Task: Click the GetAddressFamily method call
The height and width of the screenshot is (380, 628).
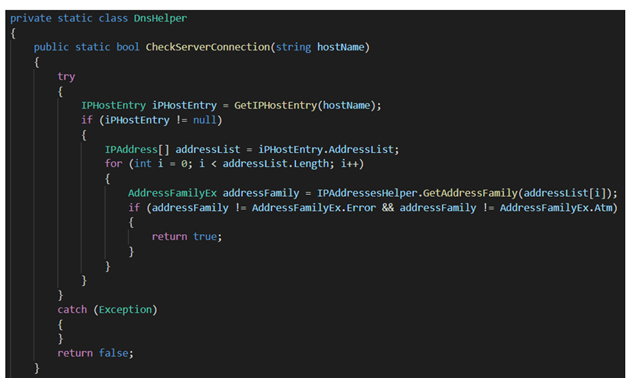Action: (x=470, y=193)
